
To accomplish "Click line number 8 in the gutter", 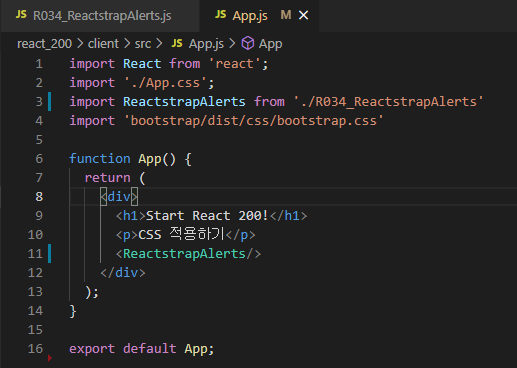I will pos(39,197).
